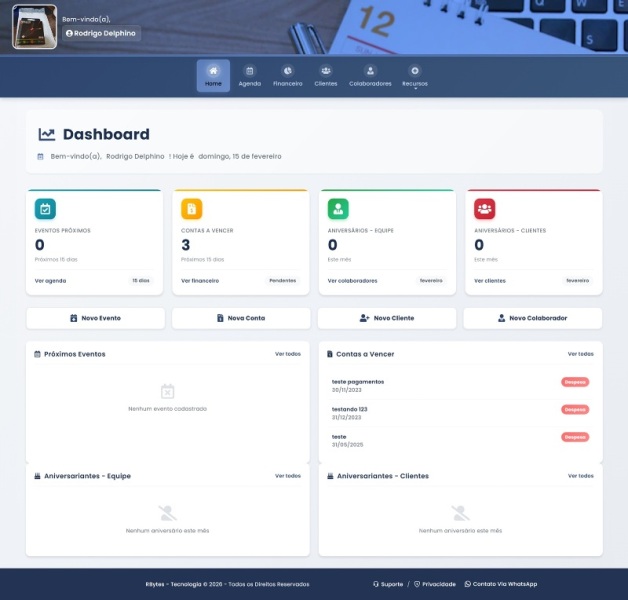Add a Novo Cliente
Viewport: 628px width, 600px height.
387,318
